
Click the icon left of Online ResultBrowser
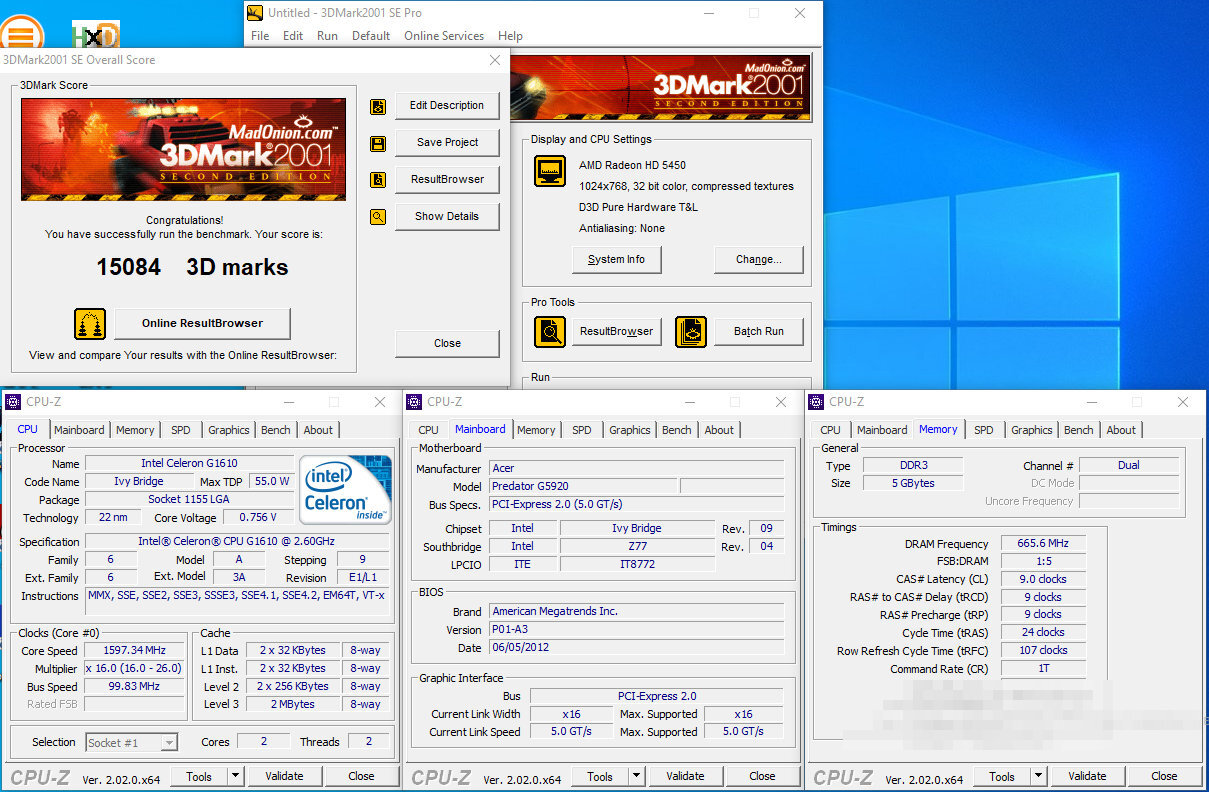pyautogui.click(x=90, y=324)
